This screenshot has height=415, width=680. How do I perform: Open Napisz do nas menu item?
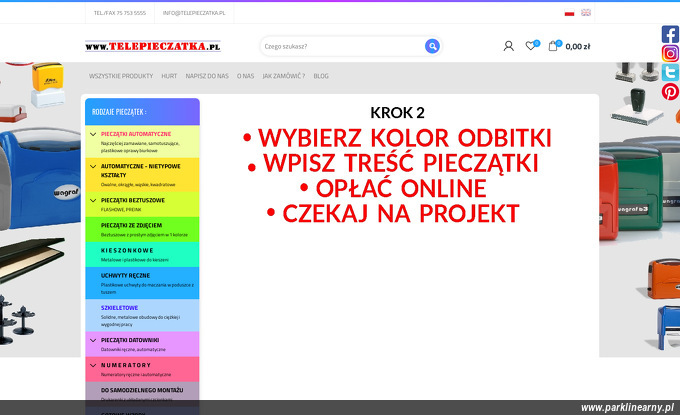tap(207, 76)
